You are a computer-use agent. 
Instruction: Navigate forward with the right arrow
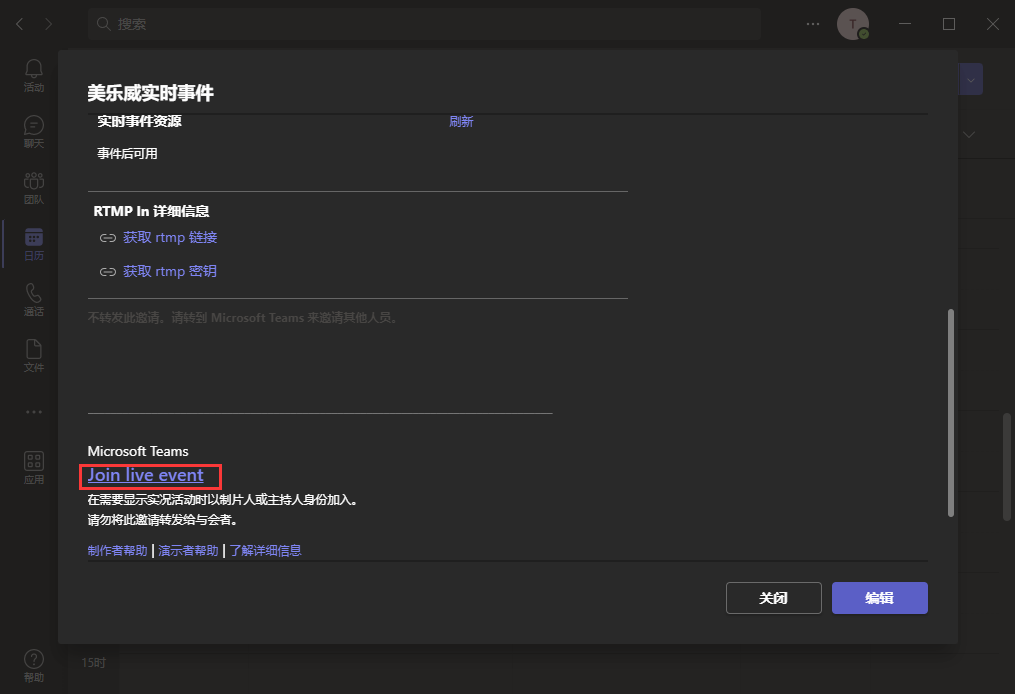[x=49, y=24]
